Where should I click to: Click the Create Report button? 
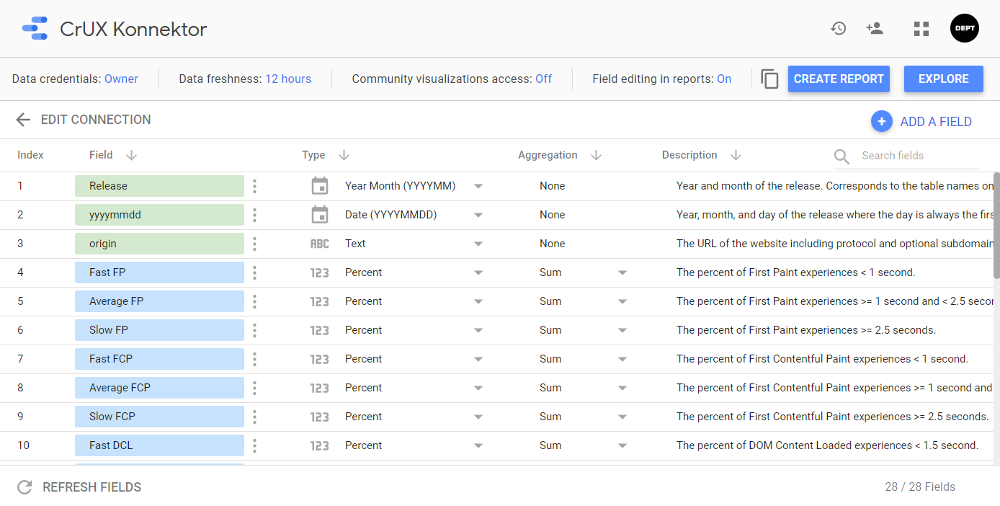click(x=839, y=79)
